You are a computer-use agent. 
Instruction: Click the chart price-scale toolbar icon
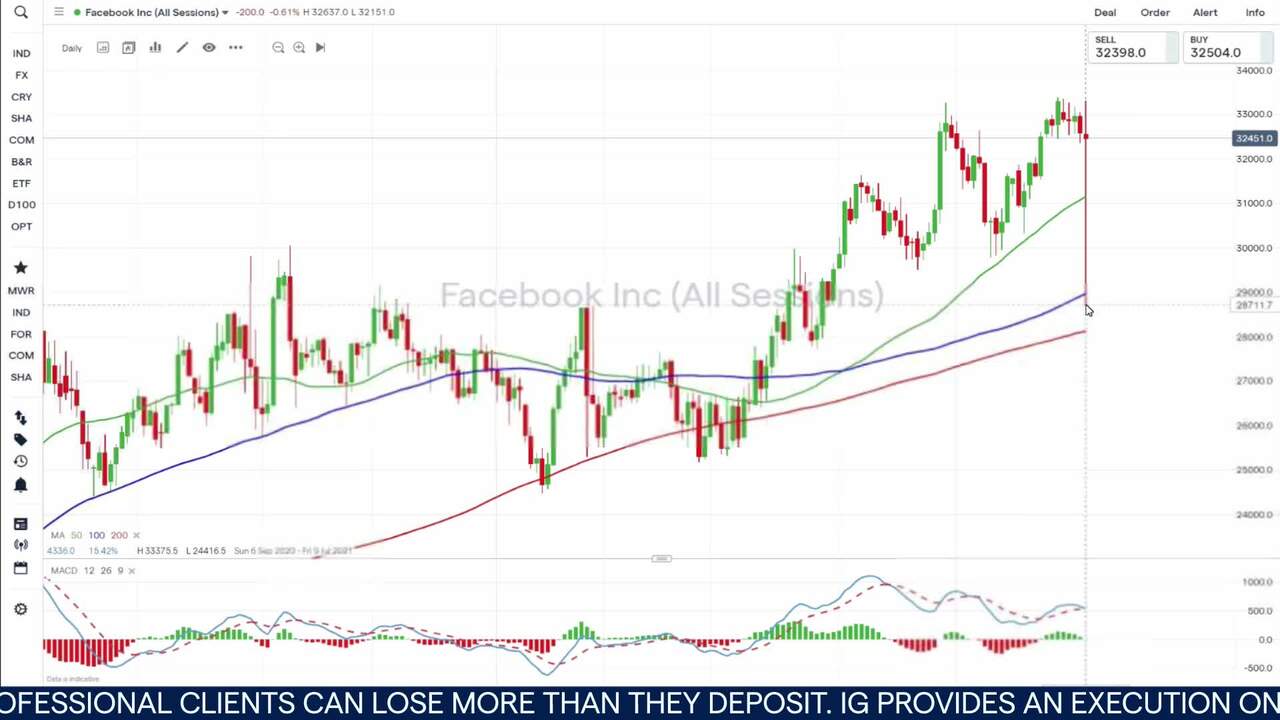point(103,48)
